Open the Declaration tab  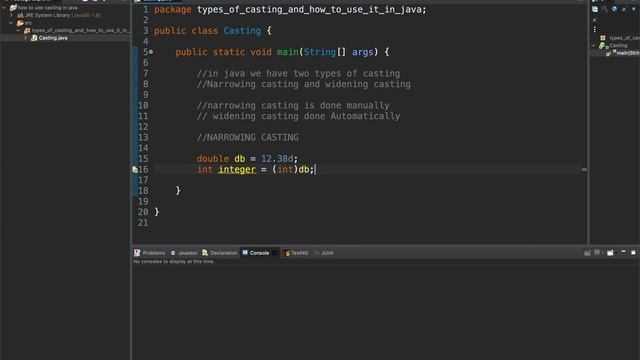point(220,253)
